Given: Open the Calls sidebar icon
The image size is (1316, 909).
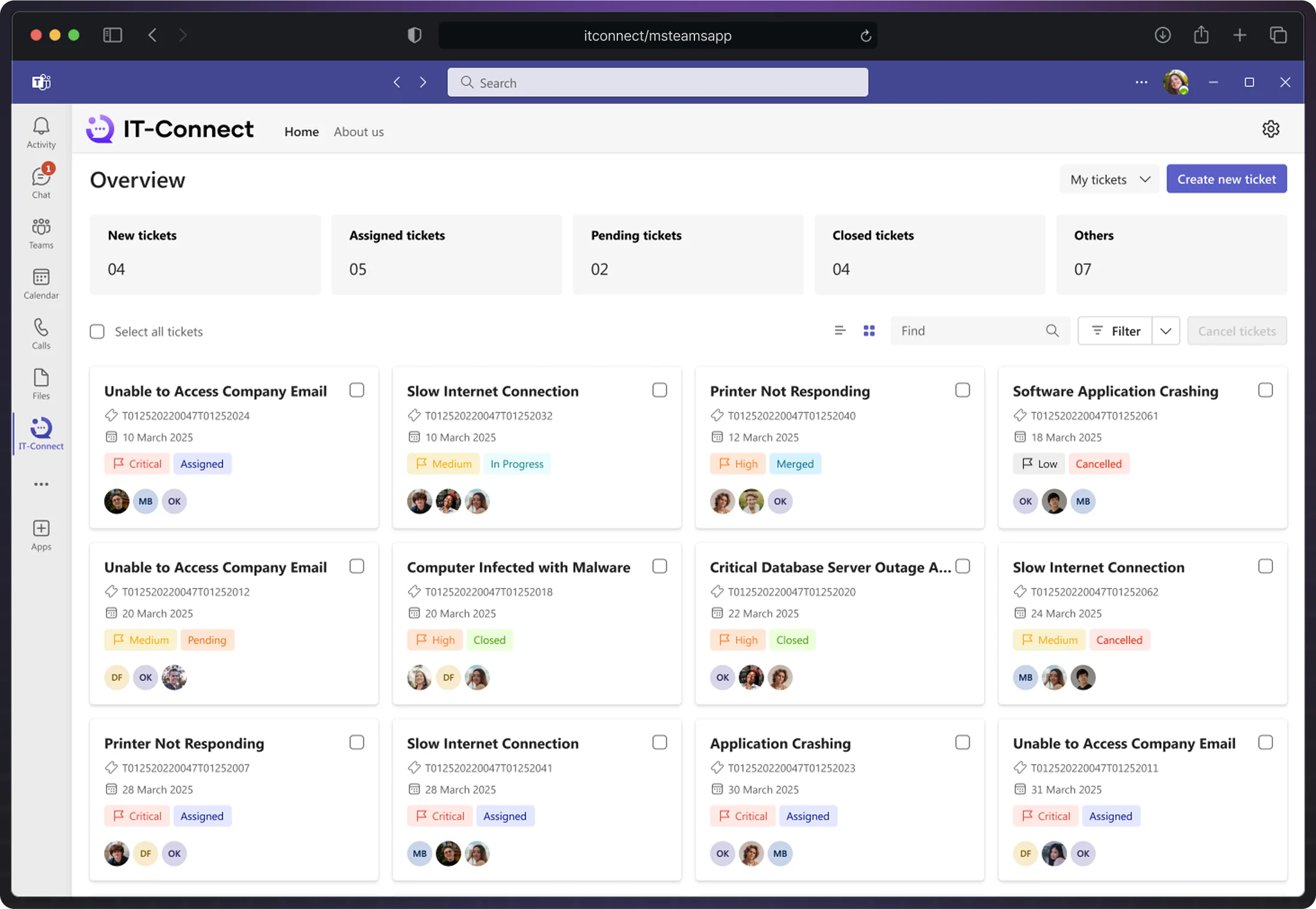Looking at the screenshot, I should (x=41, y=333).
